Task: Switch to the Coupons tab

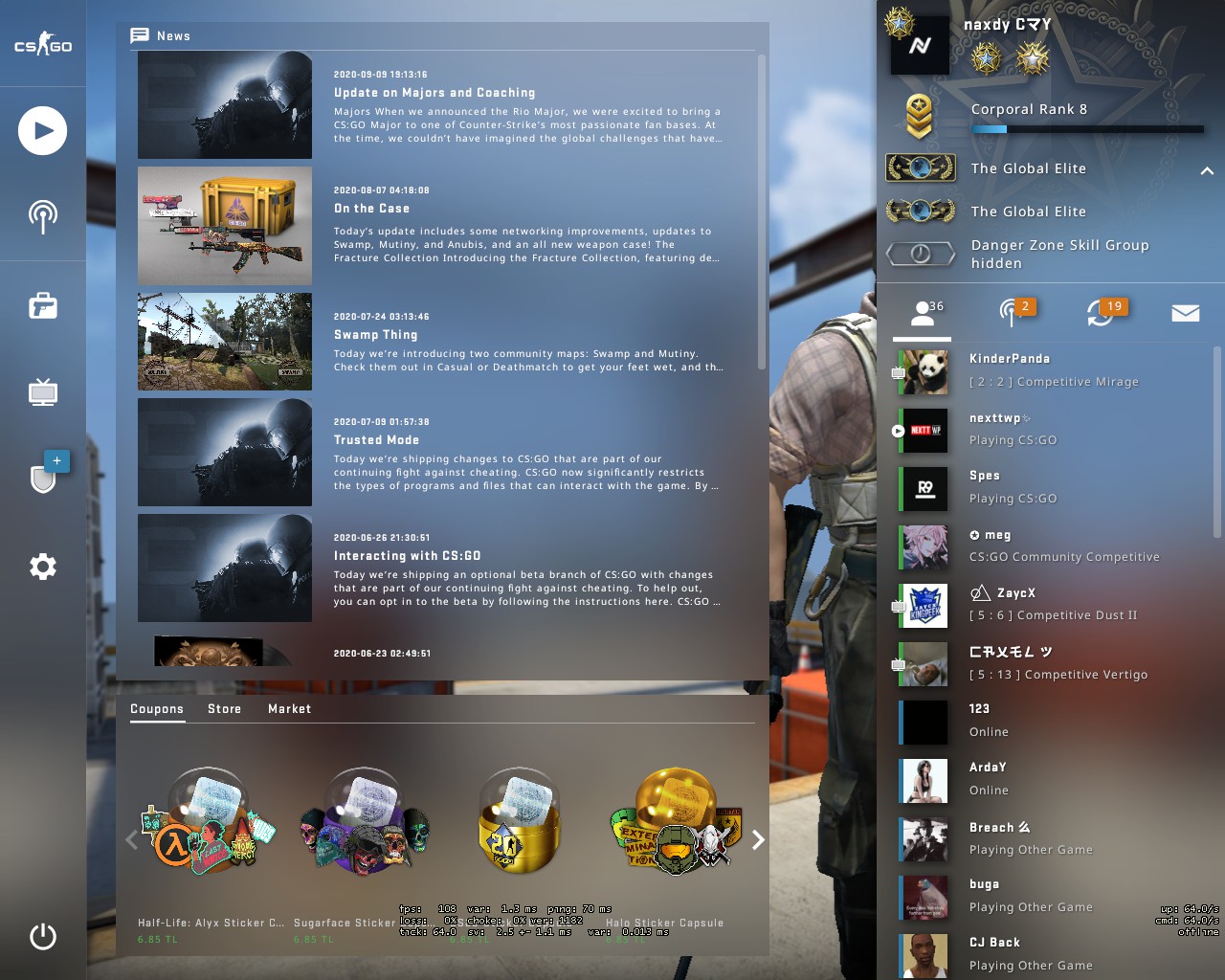Action: [157, 709]
